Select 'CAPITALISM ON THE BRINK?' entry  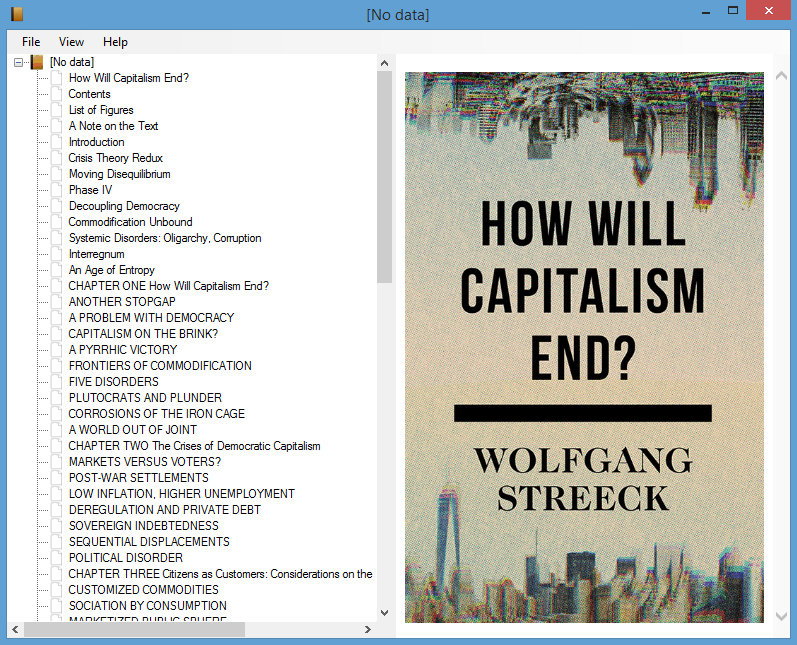(143, 334)
